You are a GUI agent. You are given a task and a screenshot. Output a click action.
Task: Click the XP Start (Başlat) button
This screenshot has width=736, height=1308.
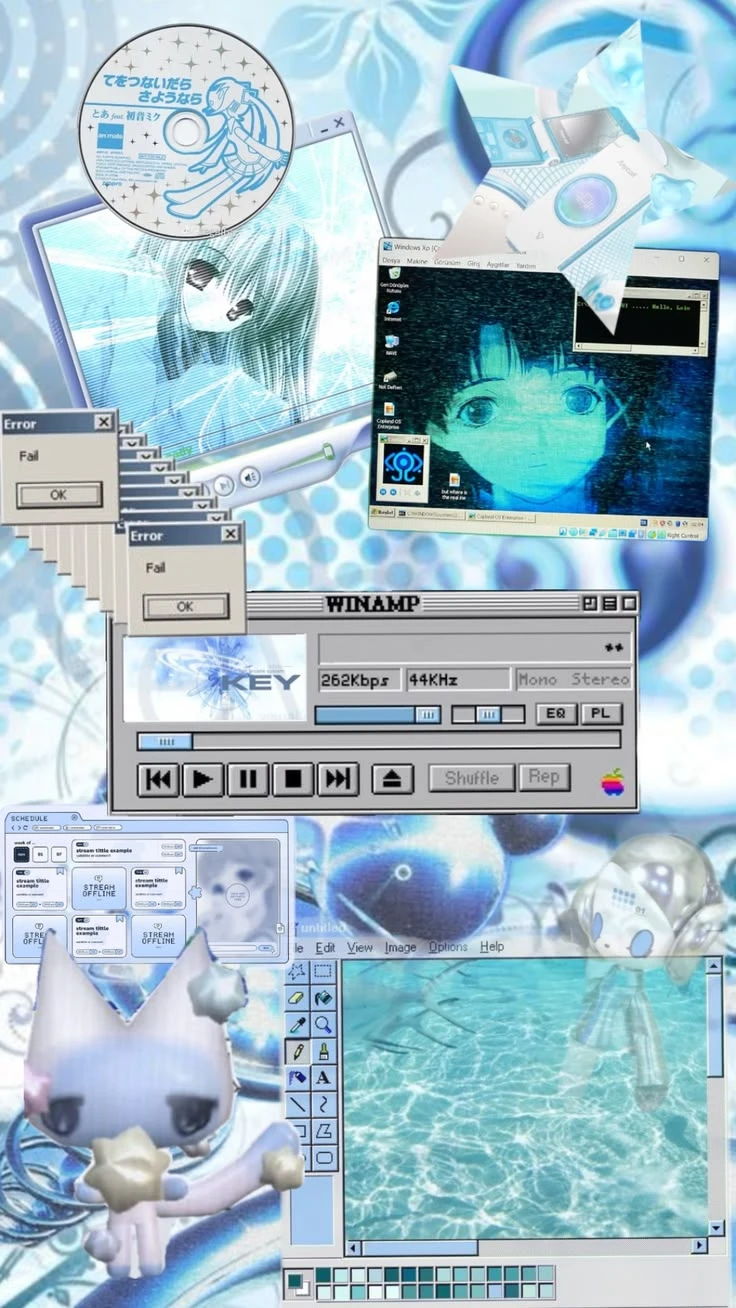click(385, 513)
